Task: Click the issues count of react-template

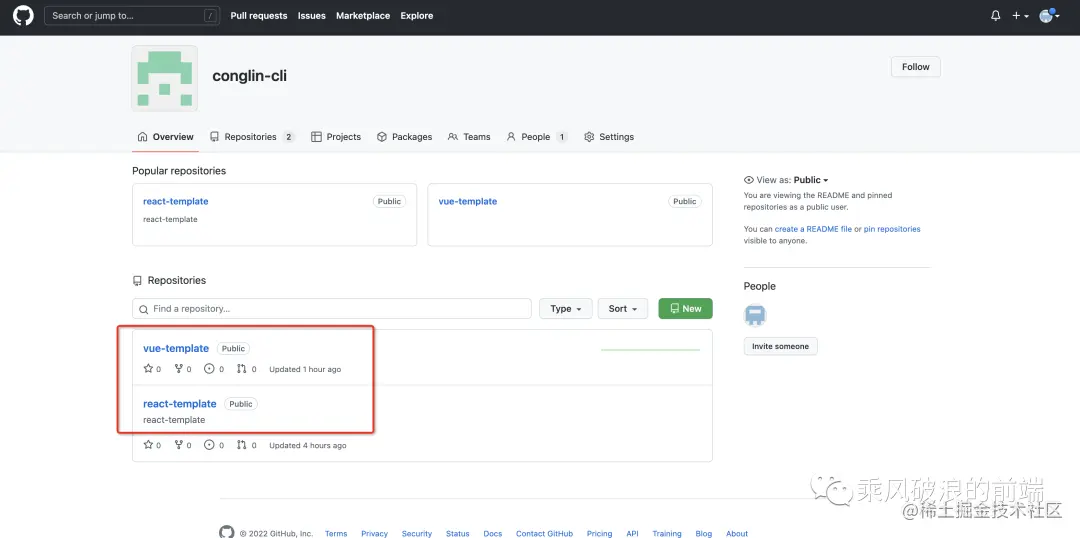Action: tap(214, 445)
